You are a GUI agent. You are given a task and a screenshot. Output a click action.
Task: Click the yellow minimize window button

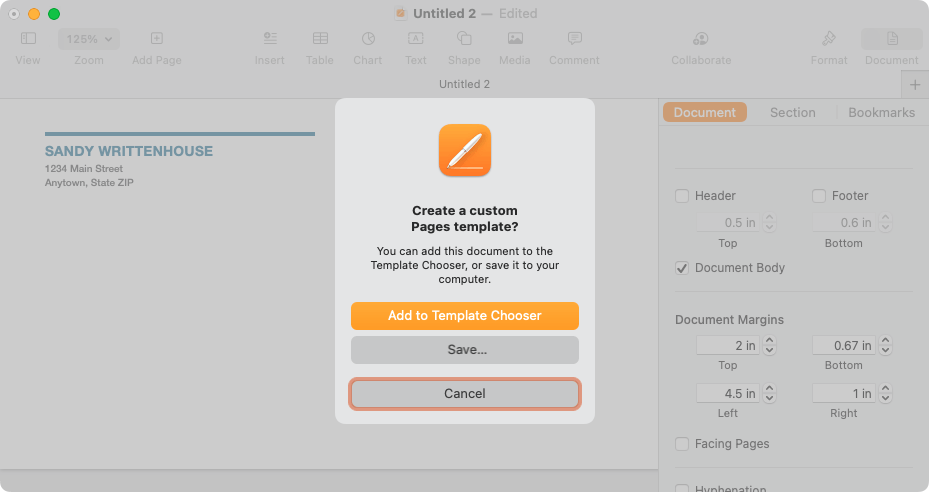tap(34, 14)
